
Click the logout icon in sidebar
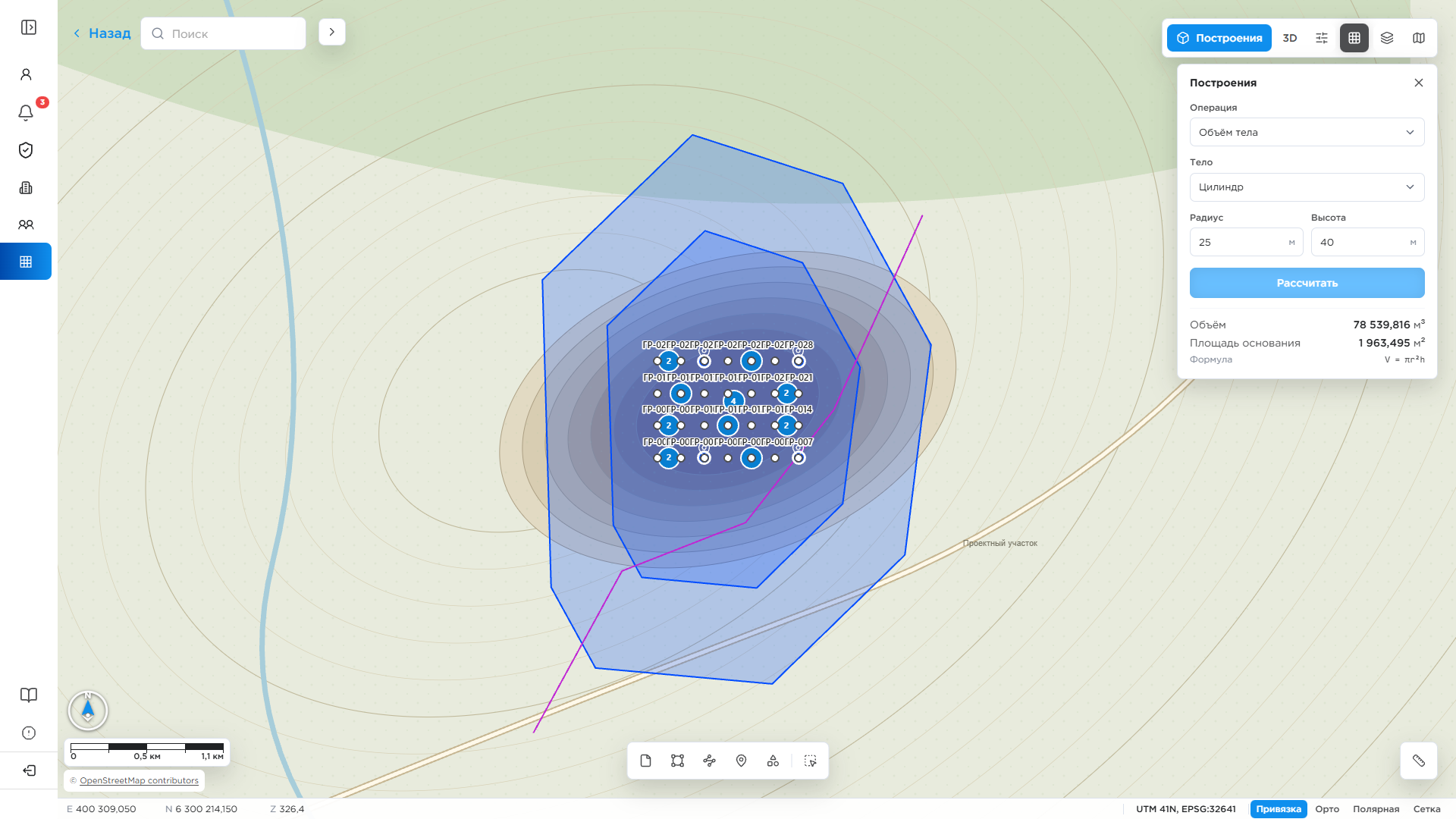[29, 770]
